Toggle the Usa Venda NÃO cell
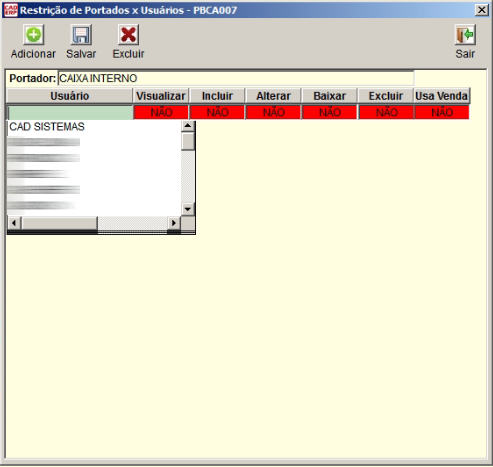493x467 pixels. (442, 112)
